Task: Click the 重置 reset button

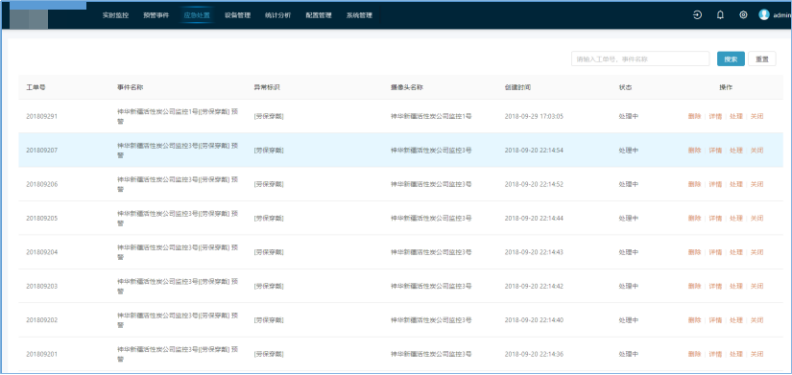Action: 762,59
